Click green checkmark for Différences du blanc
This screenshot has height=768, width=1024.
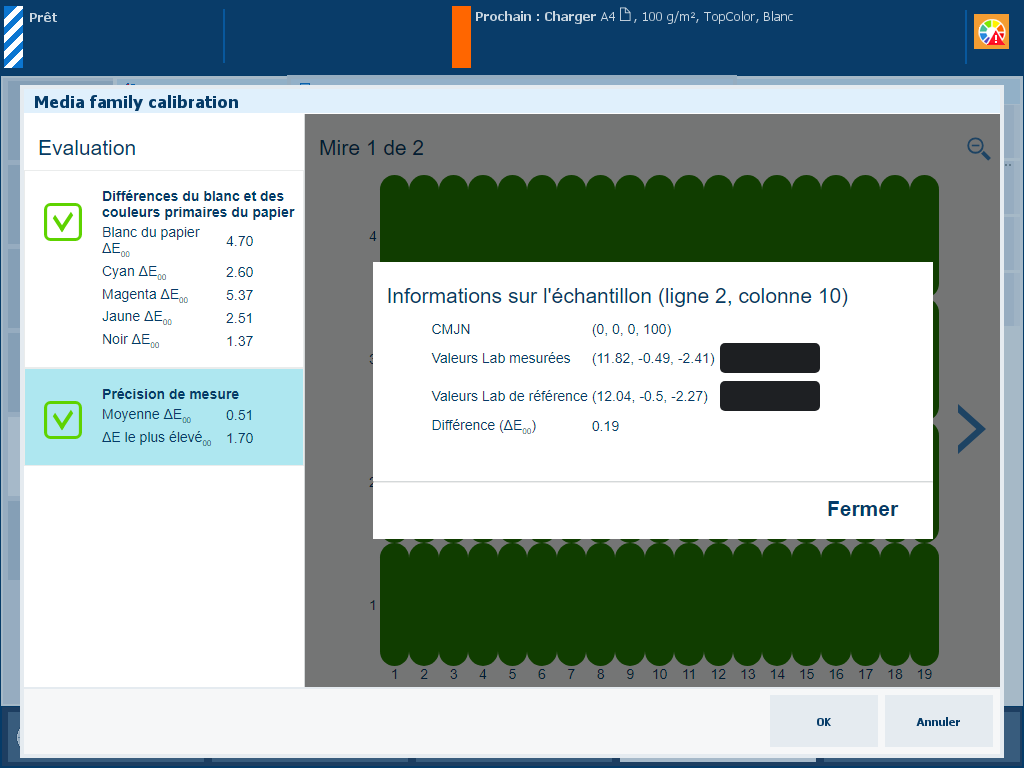(x=63, y=221)
